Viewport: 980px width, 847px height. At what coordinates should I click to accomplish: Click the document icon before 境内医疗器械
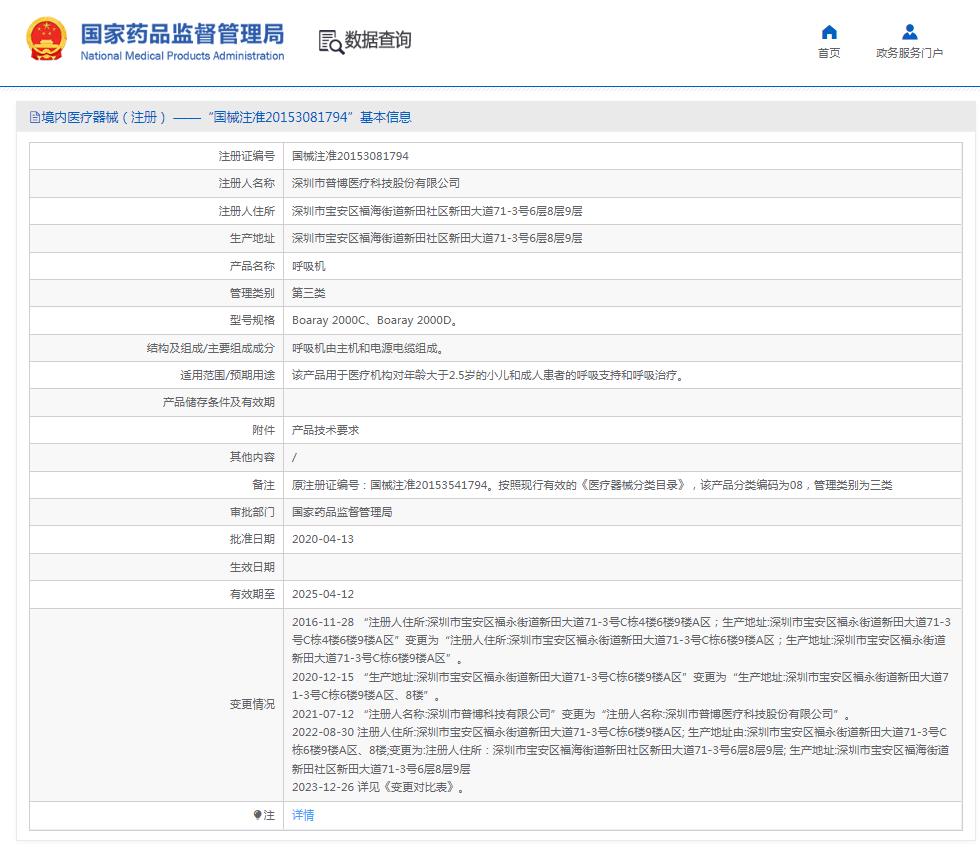coord(35,117)
